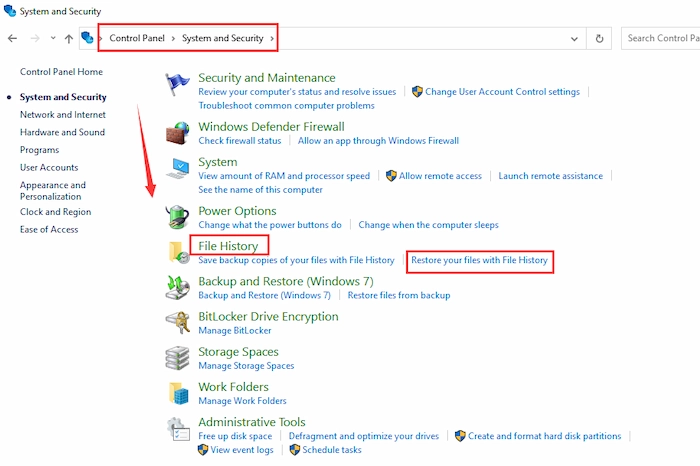Click the Administrative Tools gear icon
This screenshot has width=700, height=466.
[178, 429]
